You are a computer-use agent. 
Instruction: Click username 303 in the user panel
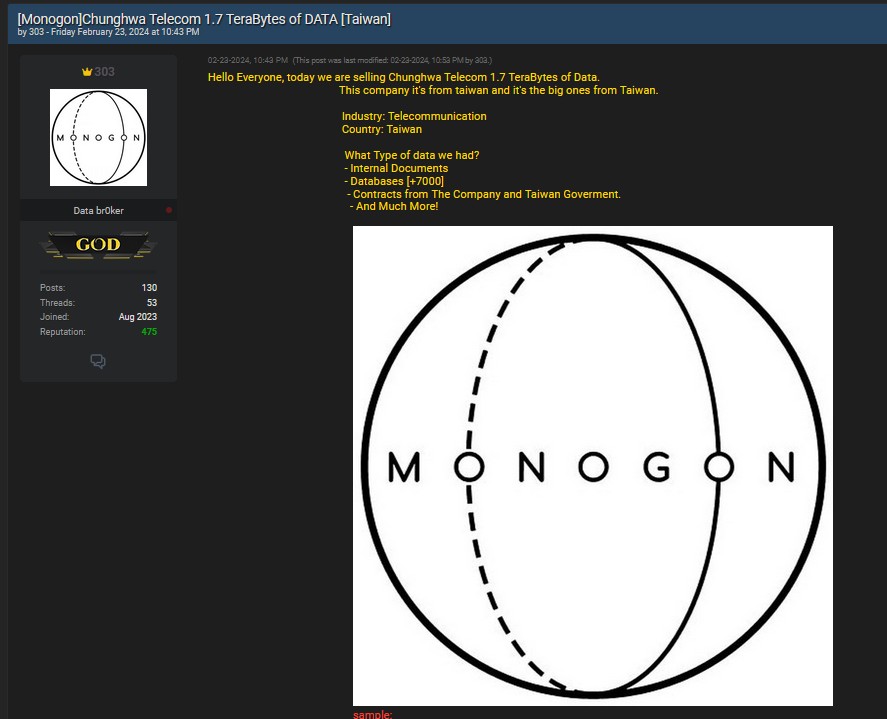(104, 72)
